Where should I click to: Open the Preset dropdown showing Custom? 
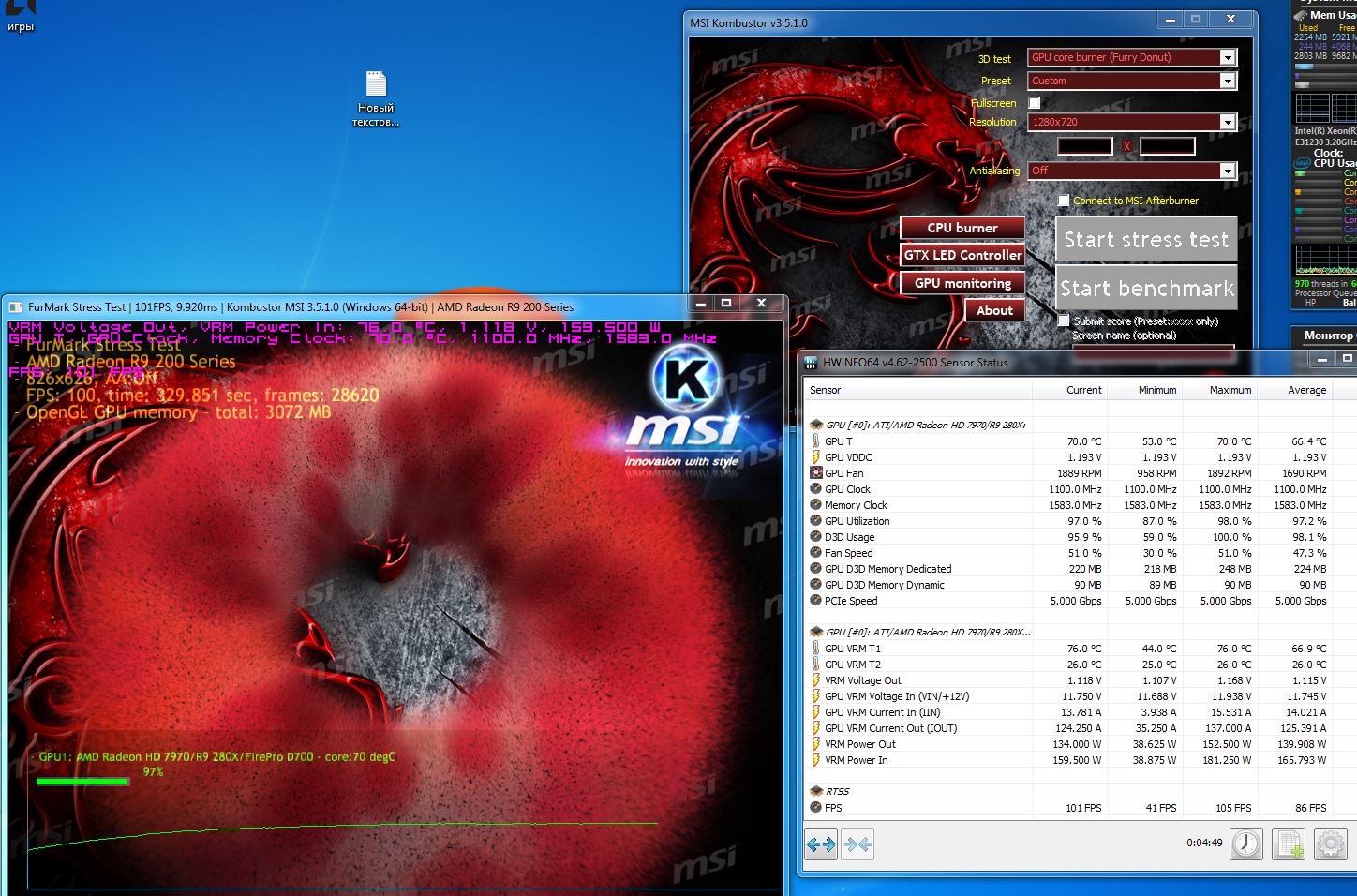[x=1132, y=81]
